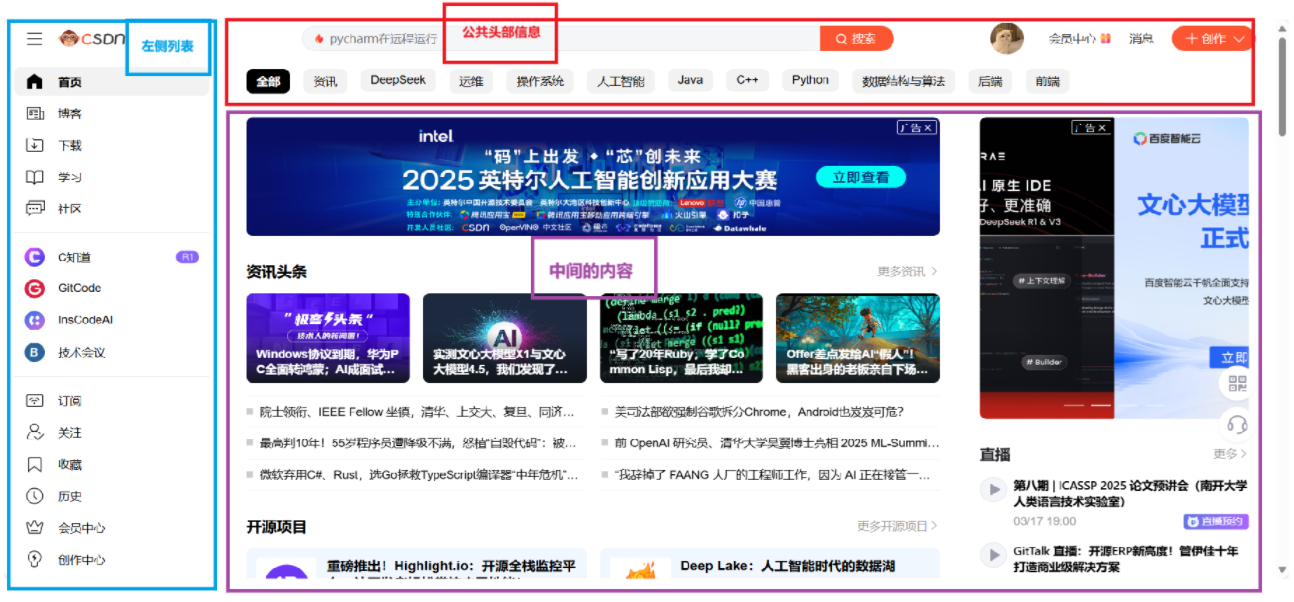Select the 操作系统 category tab
This screenshot has width=1294, height=602.
click(x=540, y=82)
